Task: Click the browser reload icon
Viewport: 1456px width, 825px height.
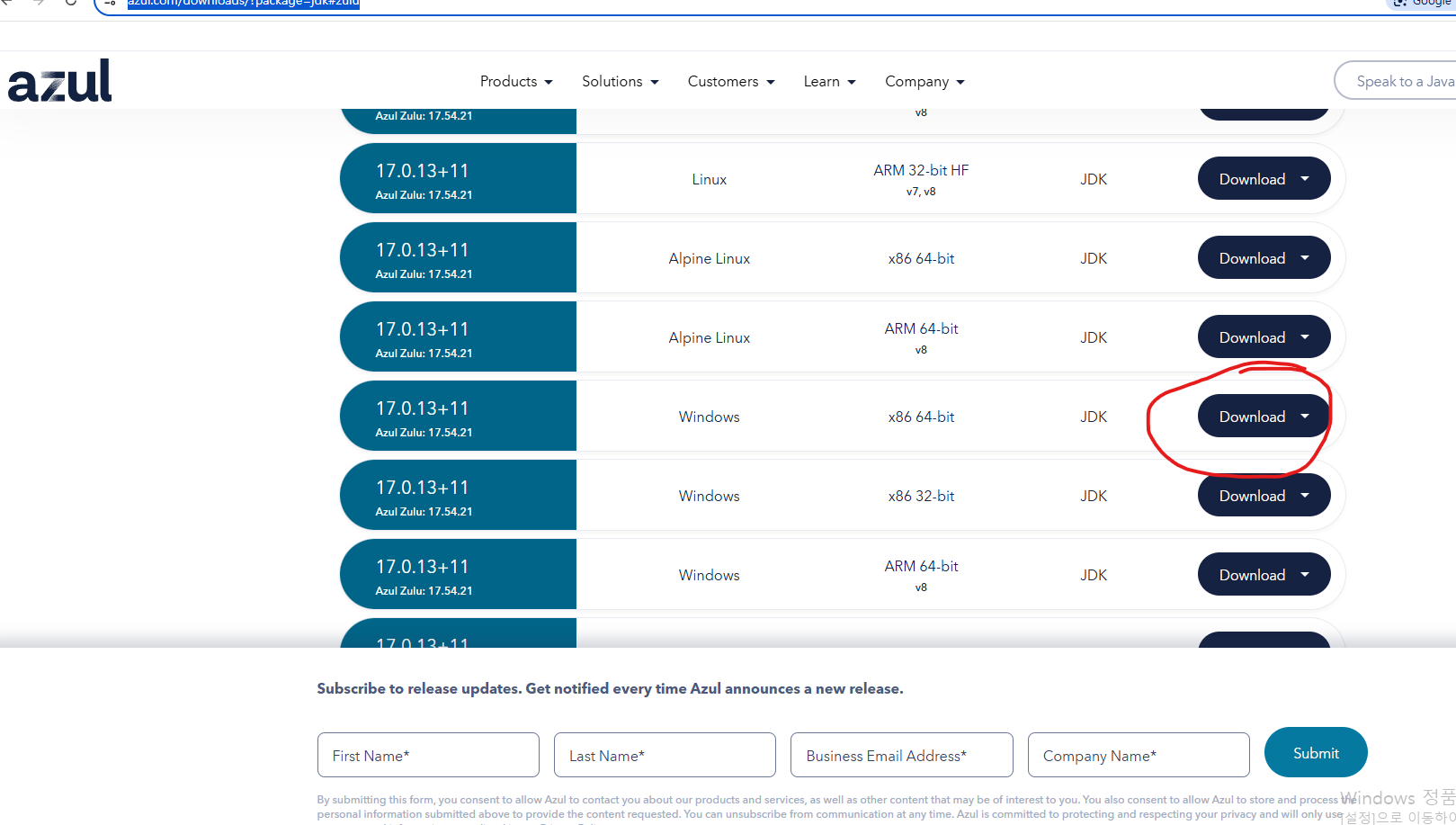Action: point(71,3)
